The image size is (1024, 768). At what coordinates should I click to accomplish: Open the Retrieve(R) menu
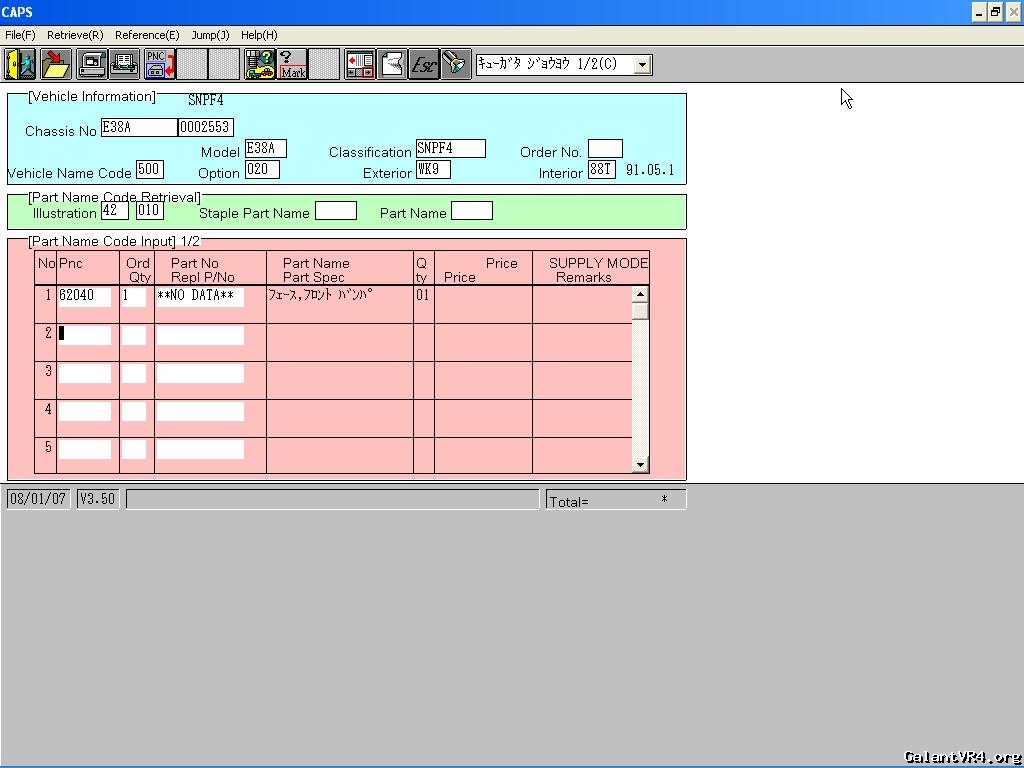pyautogui.click(x=75, y=35)
